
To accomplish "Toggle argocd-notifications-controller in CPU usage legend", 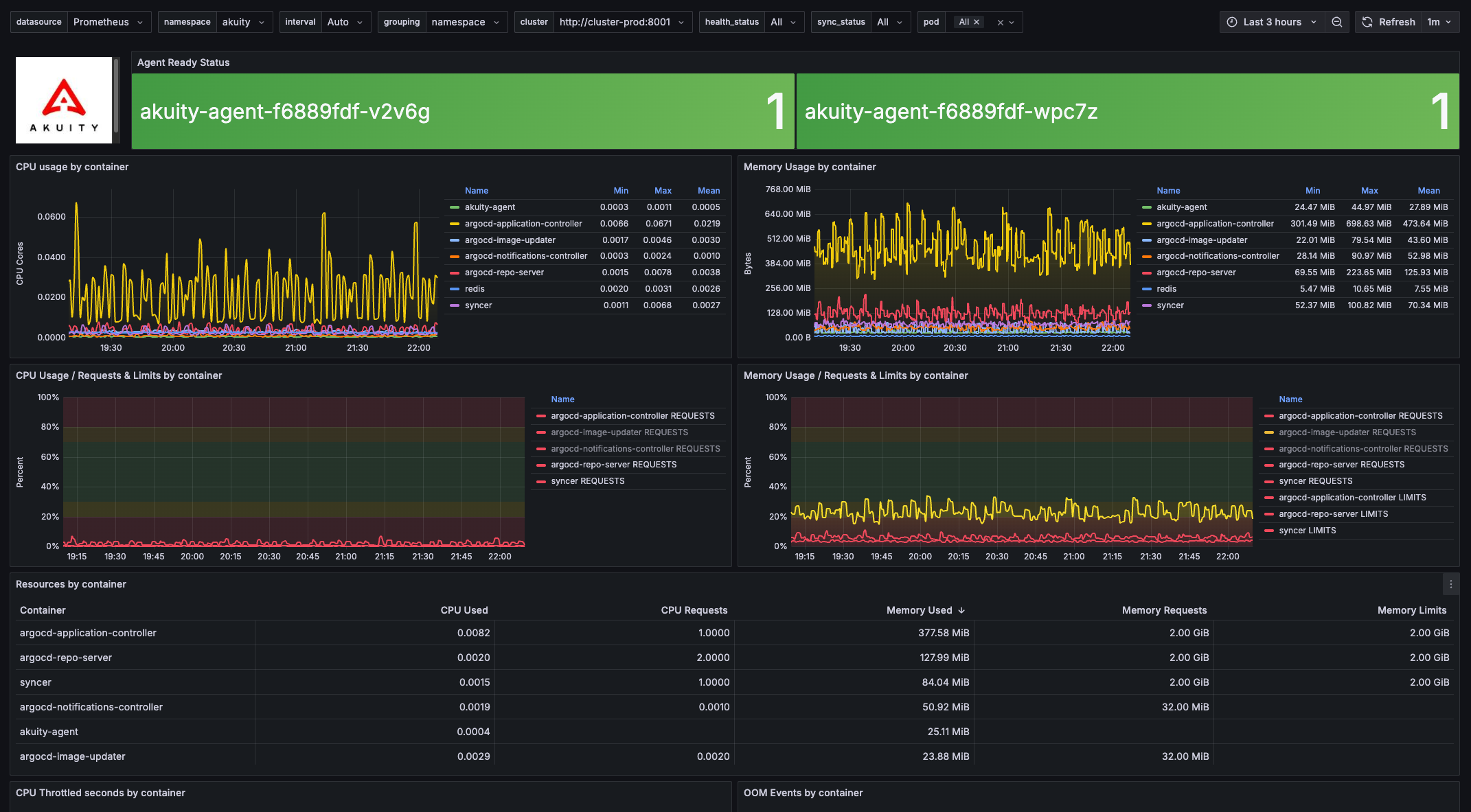I will pyautogui.click(x=526, y=256).
